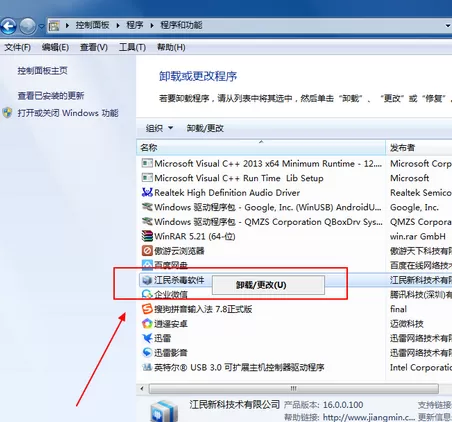The image size is (452, 422).
Task: Click the 企业微信 icon
Action: pyautogui.click(x=147, y=294)
